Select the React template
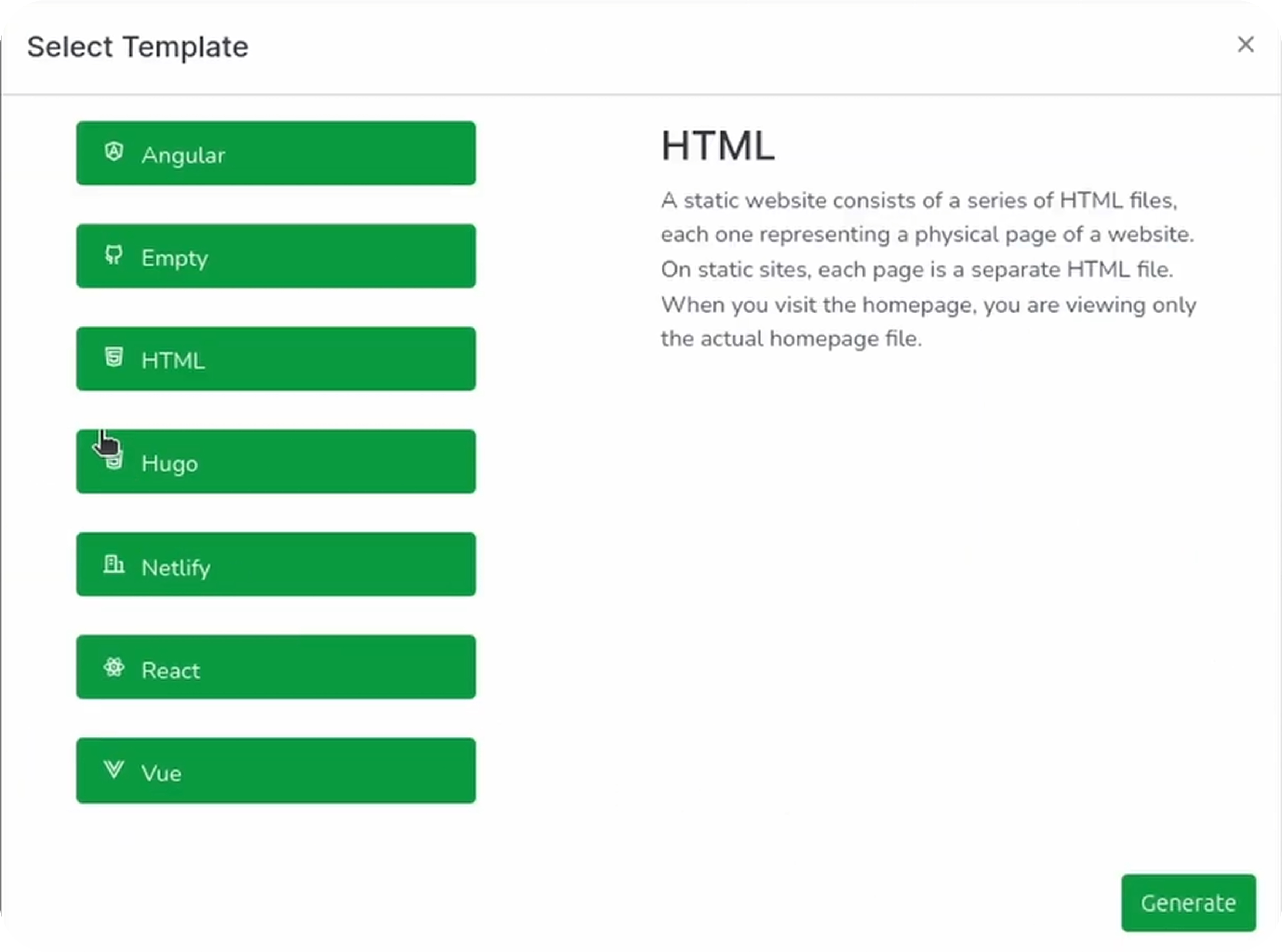Screen dimensions: 1282x952 [275, 667]
